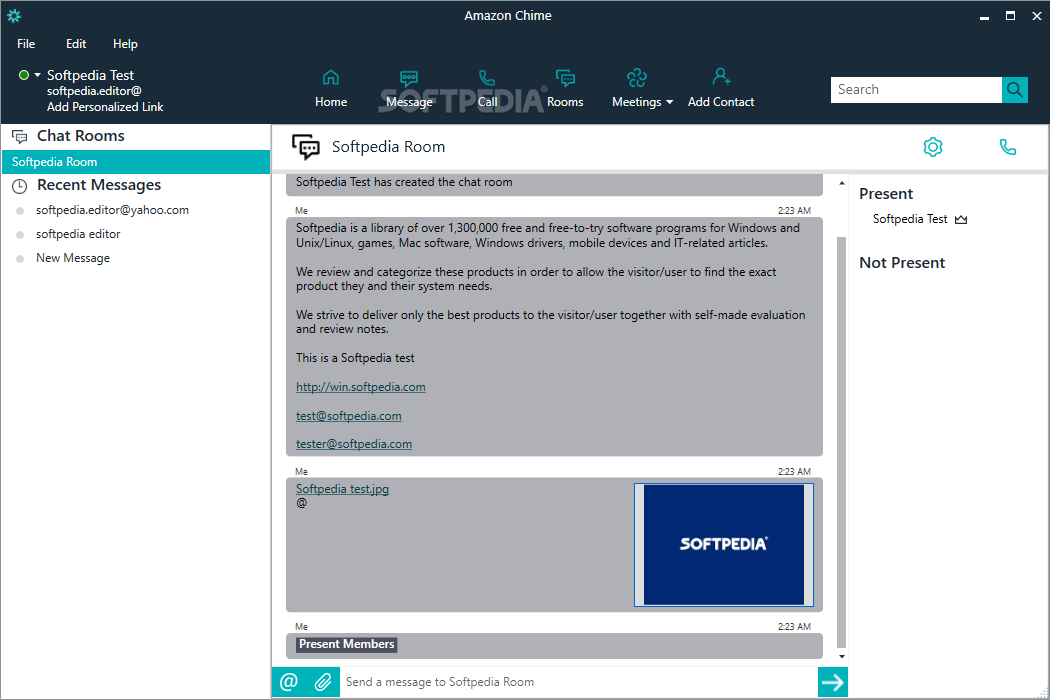Click the crown icon next to Softpedia Test

(x=961, y=220)
